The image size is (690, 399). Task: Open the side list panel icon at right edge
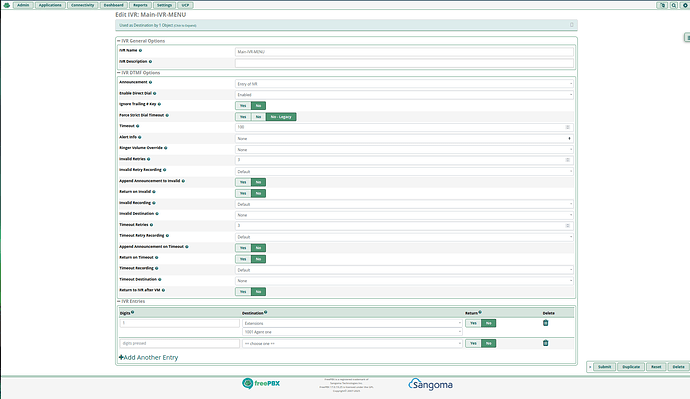click(687, 38)
